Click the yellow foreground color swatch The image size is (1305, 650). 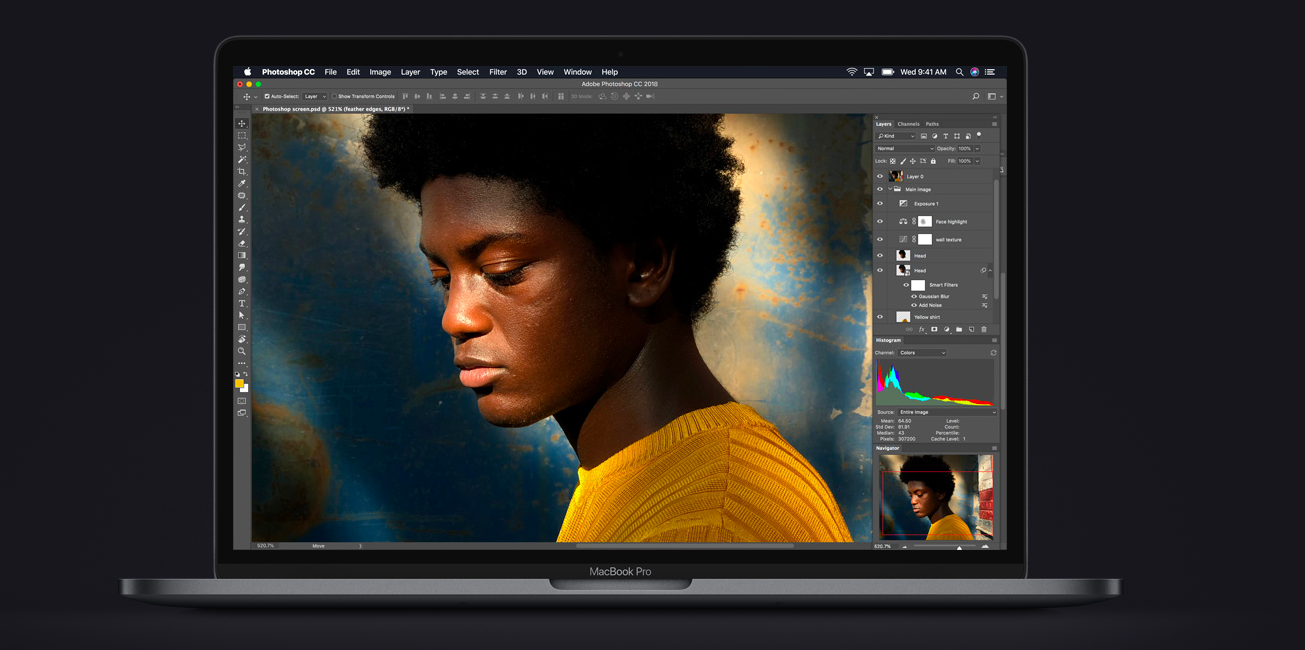click(x=241, y=383)
